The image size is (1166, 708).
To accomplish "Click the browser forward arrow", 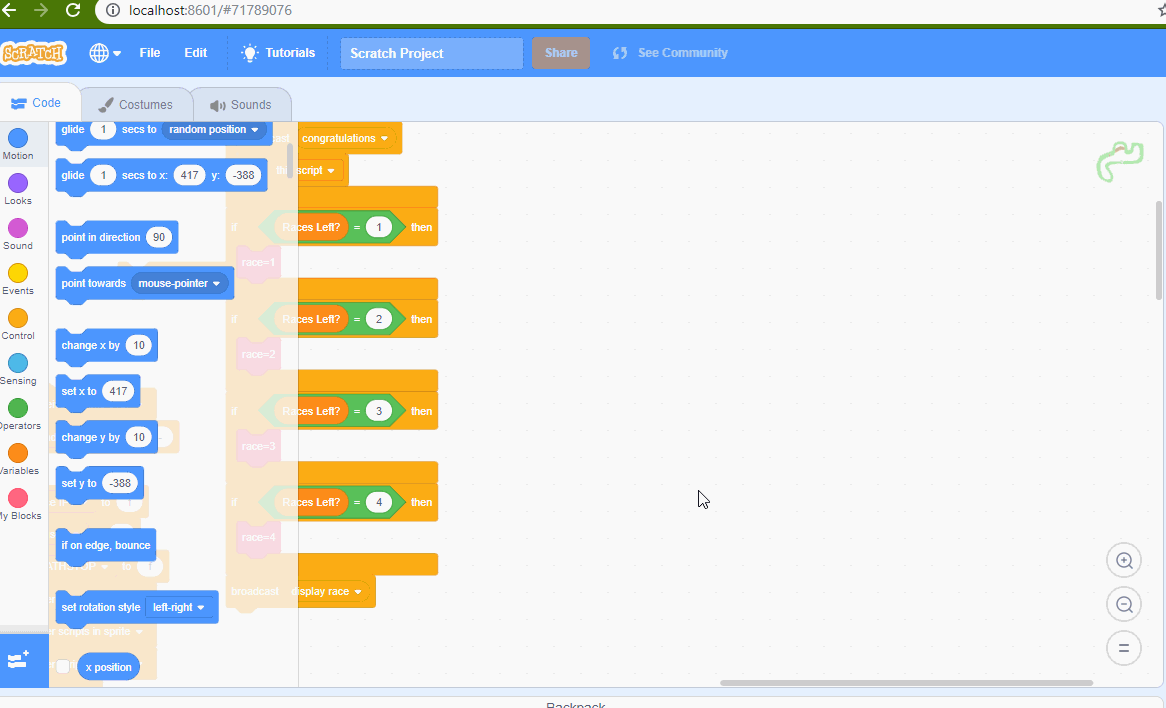I will point(41,10).
